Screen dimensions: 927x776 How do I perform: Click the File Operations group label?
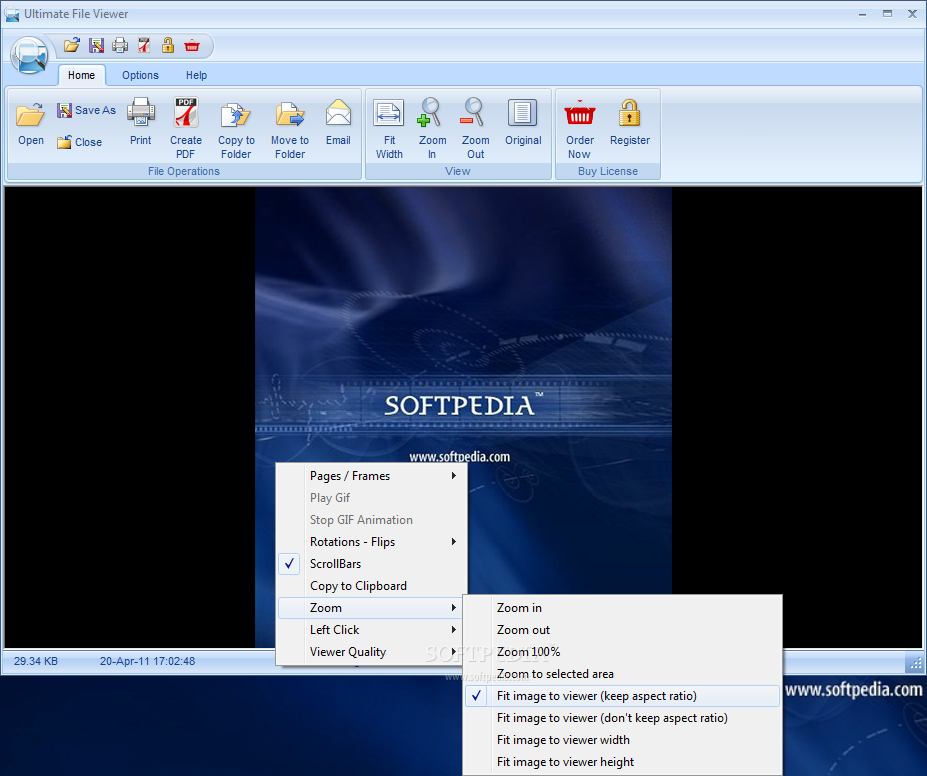click(184, 171)
